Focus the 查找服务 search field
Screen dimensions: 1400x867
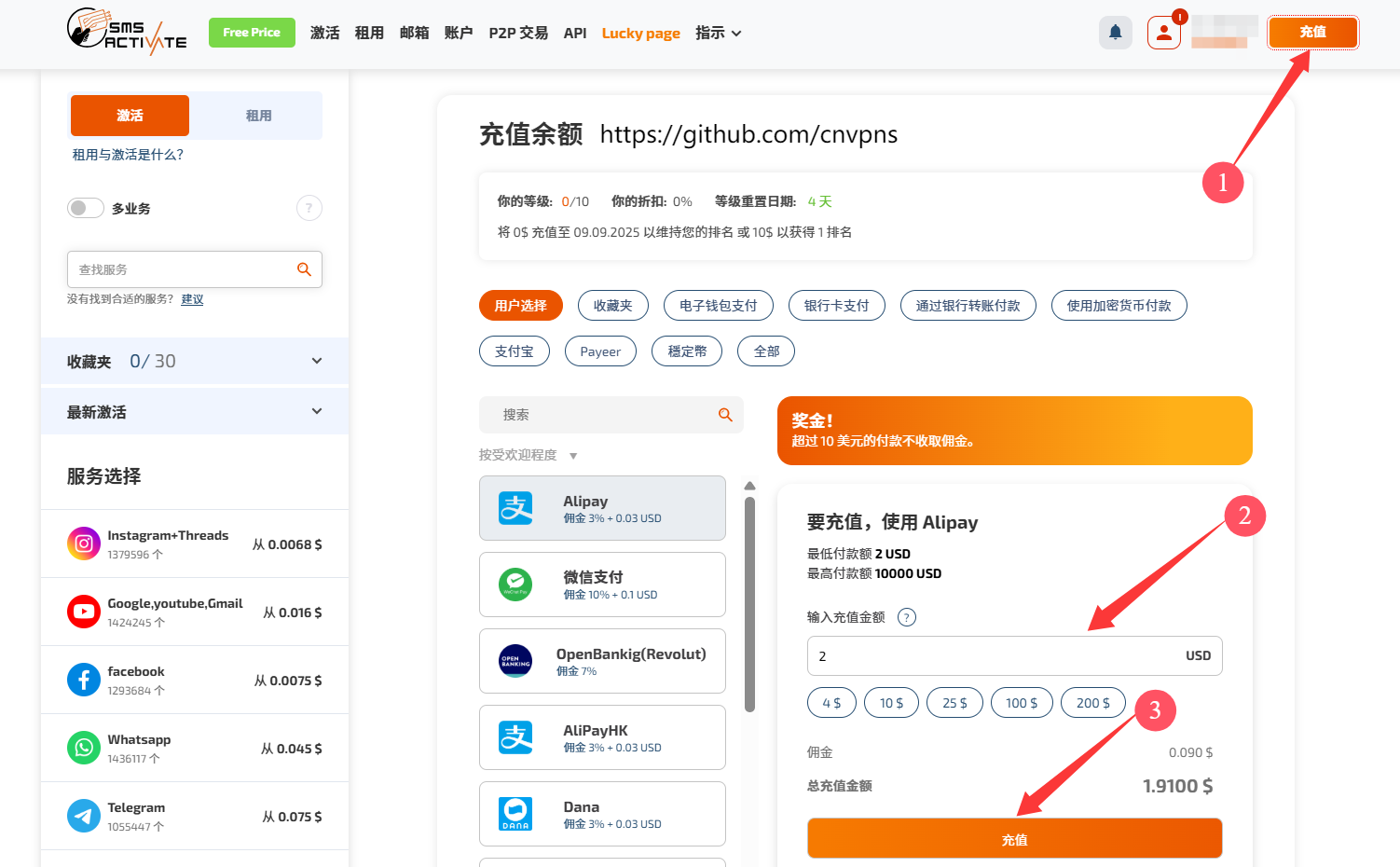195,269
